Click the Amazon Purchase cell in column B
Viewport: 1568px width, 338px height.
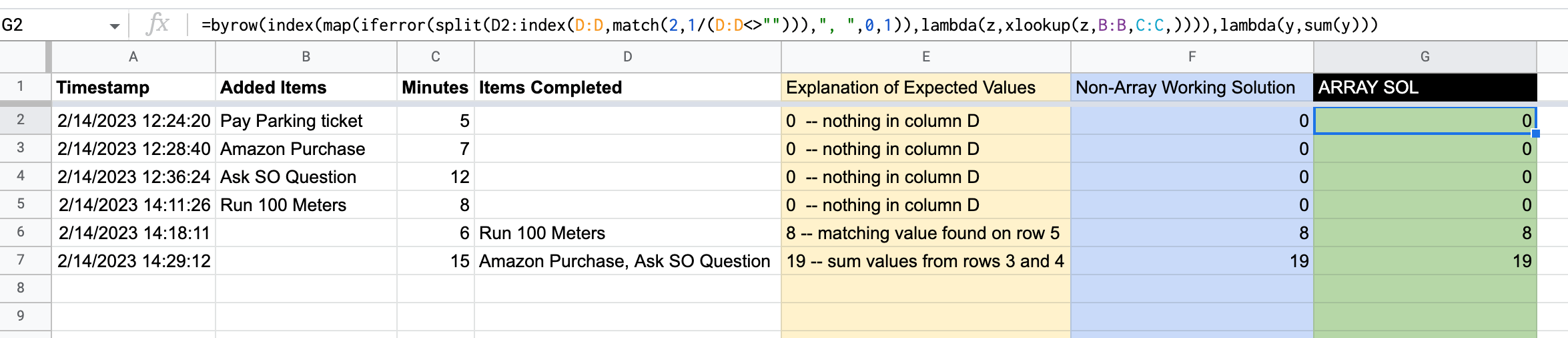point(306,149)
